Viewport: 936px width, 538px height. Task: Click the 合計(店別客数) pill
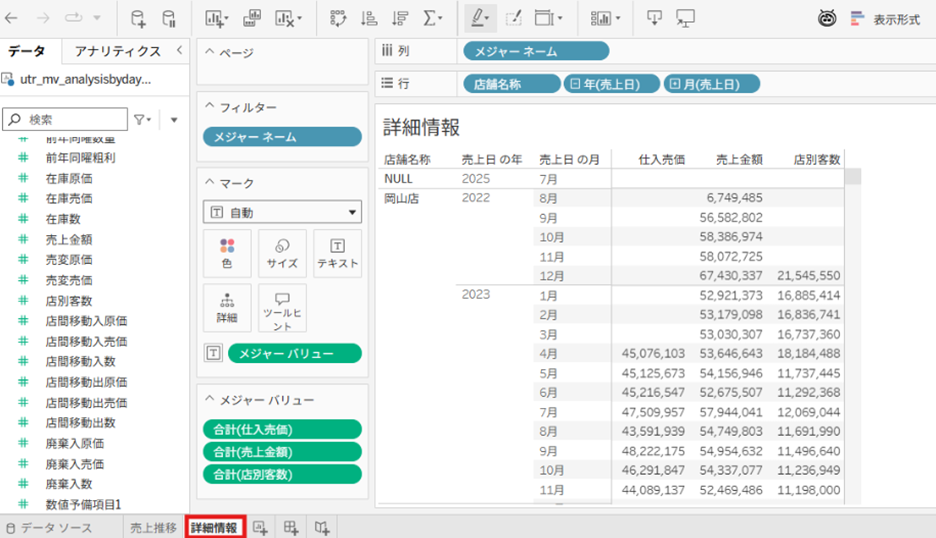pyautogui.click(x=282, y=474)
